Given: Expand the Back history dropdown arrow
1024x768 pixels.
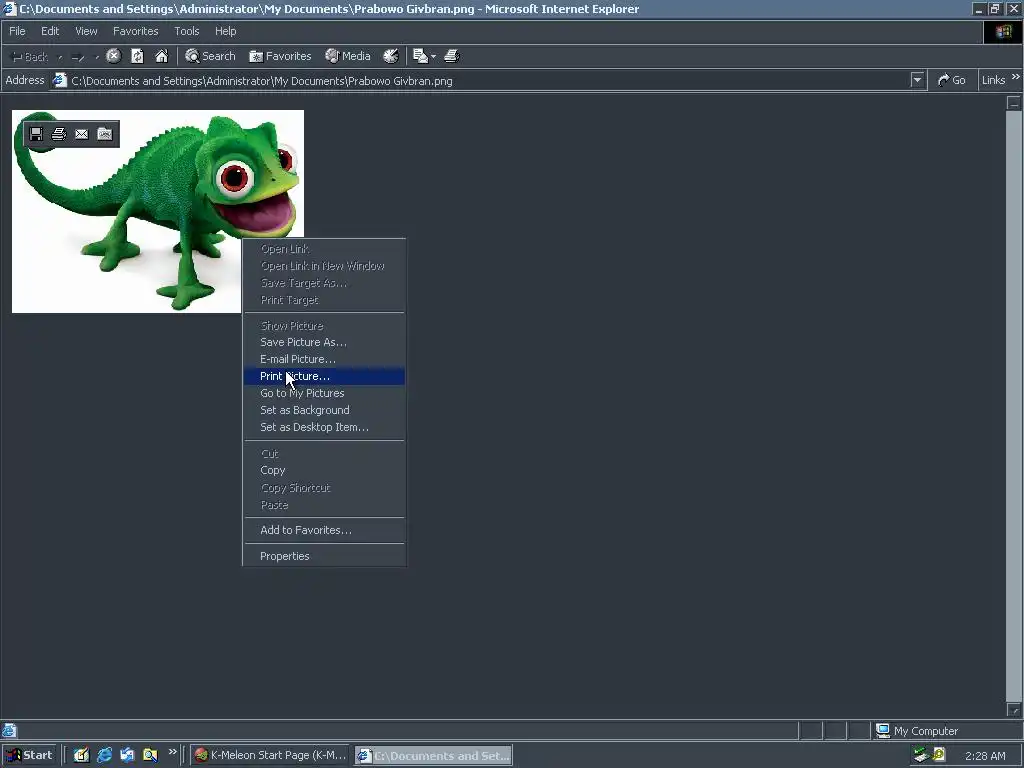Looking at the screenshot, I should coord(60,57).
